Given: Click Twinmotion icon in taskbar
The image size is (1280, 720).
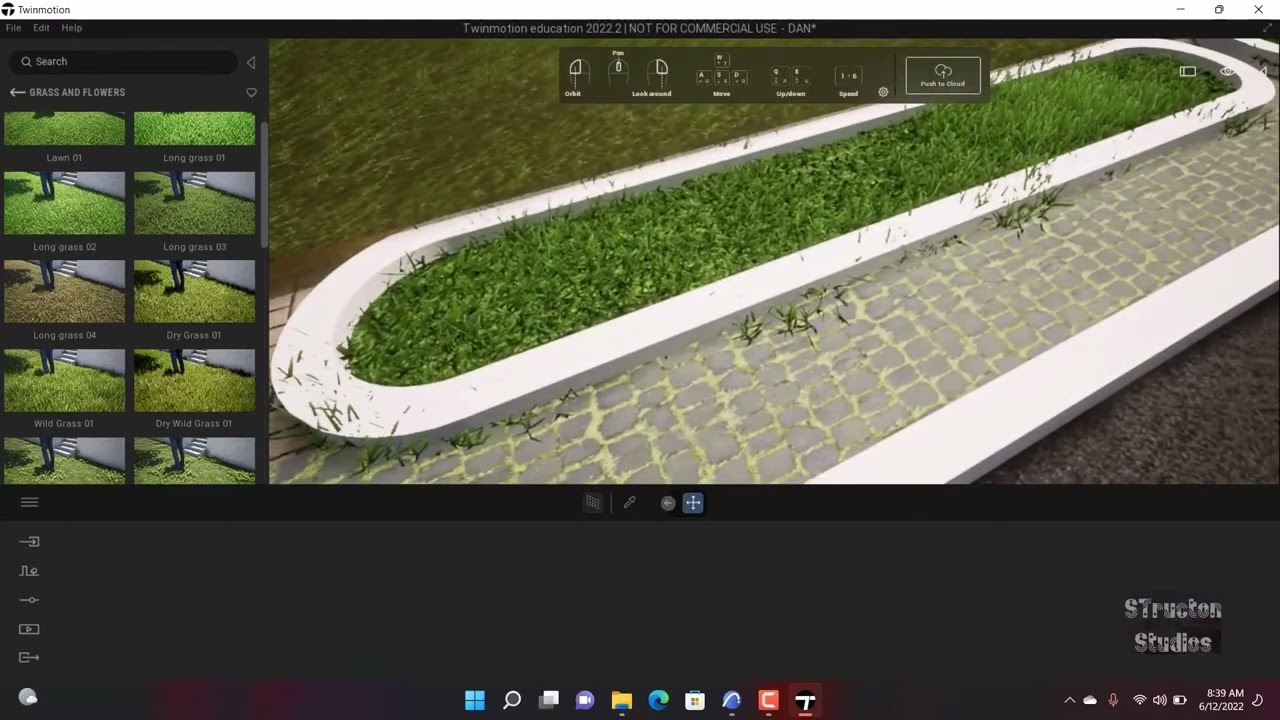Looking at the screenshot, I should [x=805, y=700].
